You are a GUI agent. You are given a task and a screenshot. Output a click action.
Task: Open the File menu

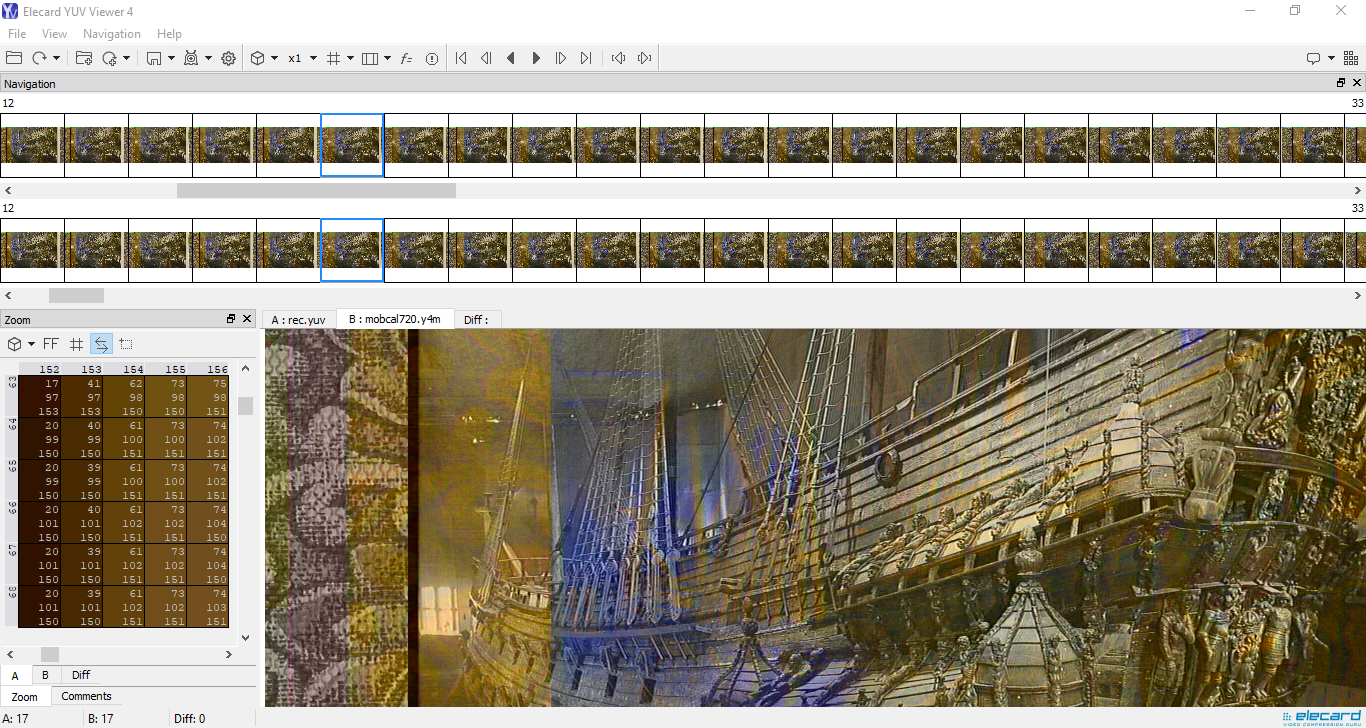pos(17,34)
